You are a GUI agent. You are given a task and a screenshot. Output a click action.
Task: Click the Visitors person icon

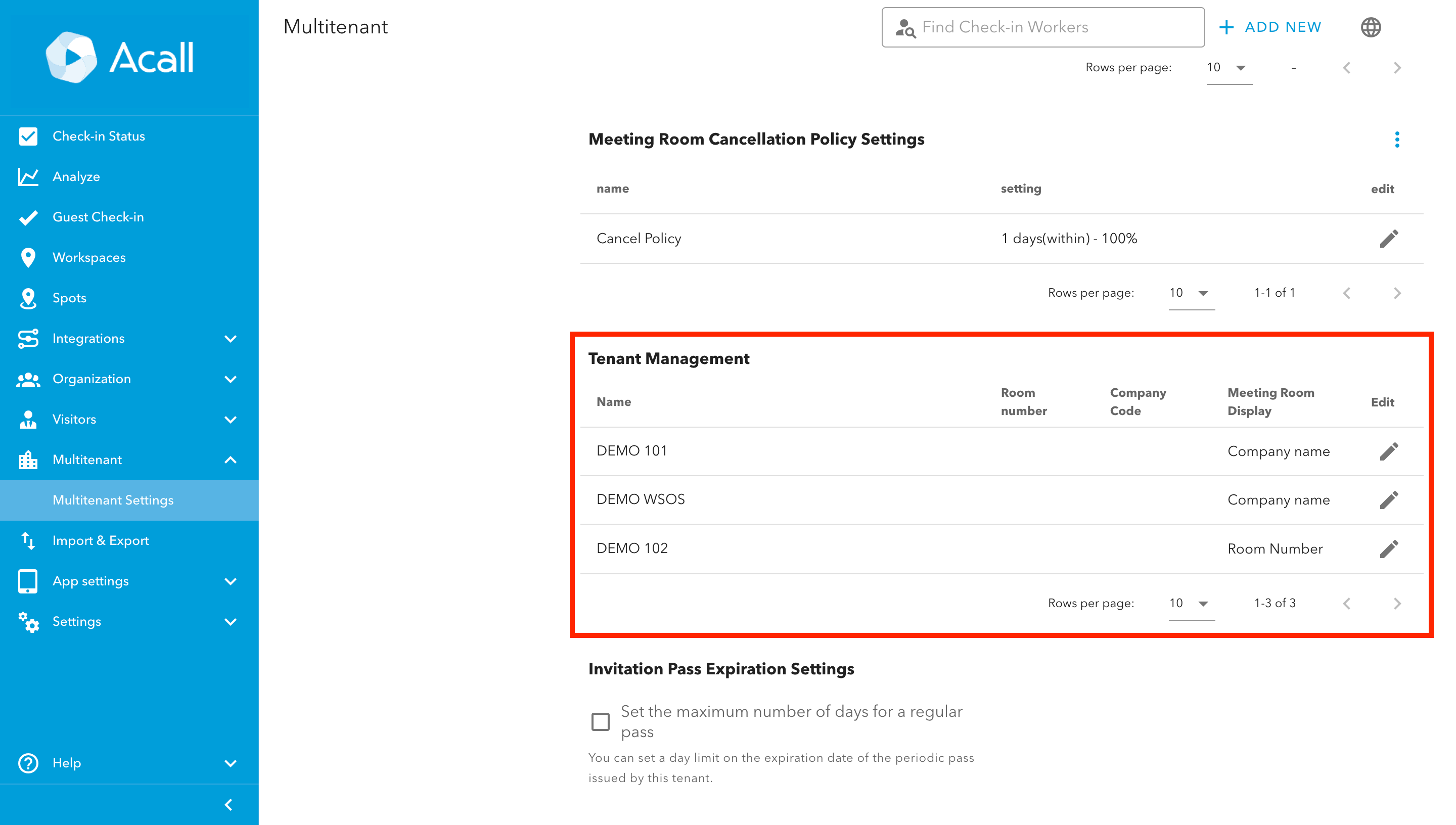pyautogui.click(x=28, y=419)
